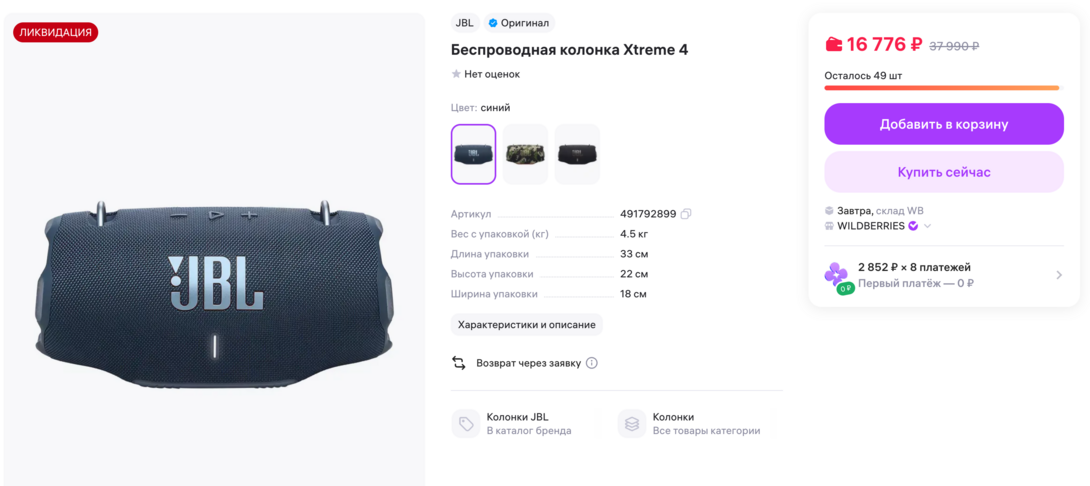This screenshot has width=1090, height=486.
Task: Click the verified checkmark beside WILDBERRIES
Action: (x=913, y=226)
